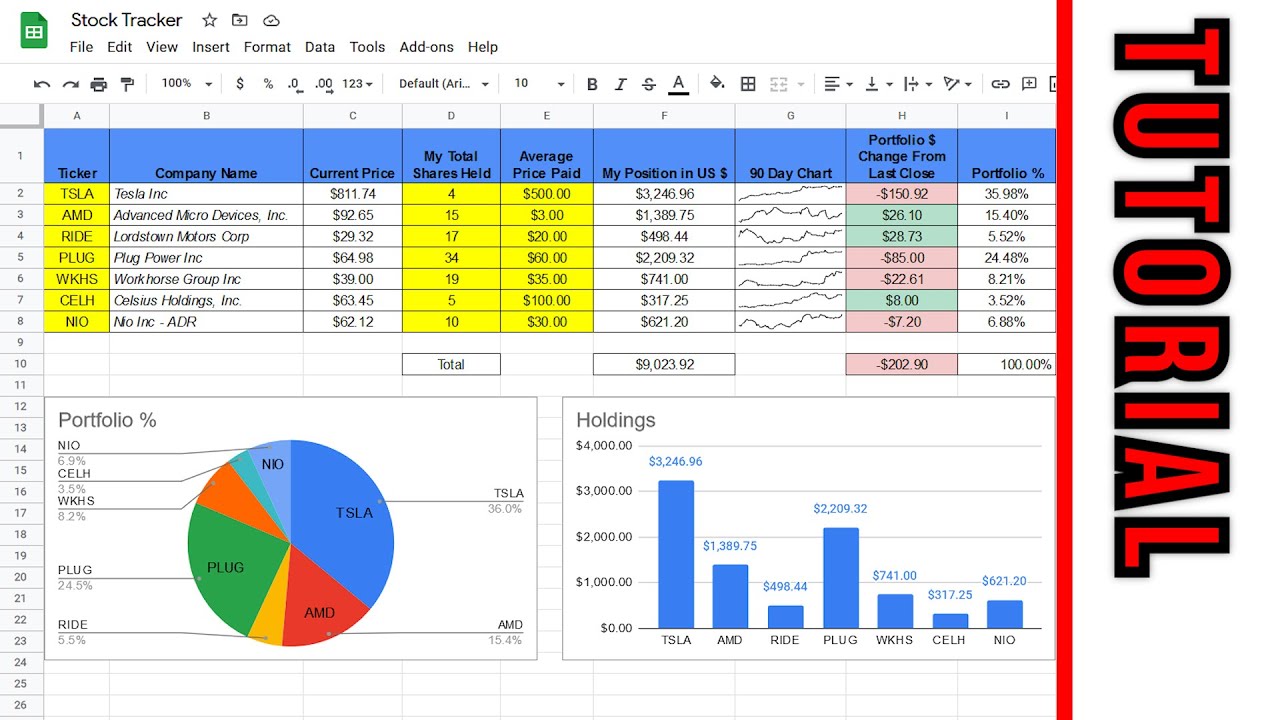Select the $9,023.92 total cell

click(x=664, y=364)
